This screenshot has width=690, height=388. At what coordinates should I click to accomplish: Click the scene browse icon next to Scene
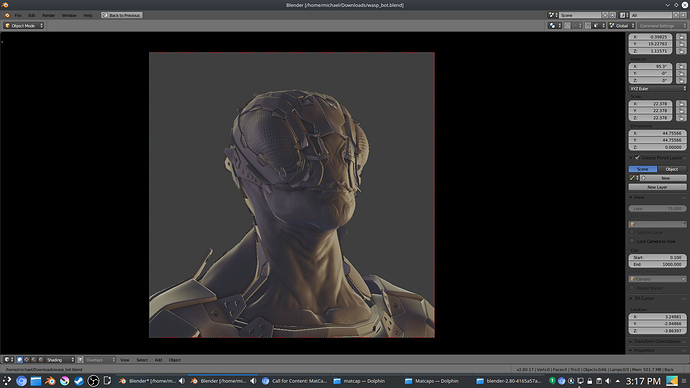(553, 15)
